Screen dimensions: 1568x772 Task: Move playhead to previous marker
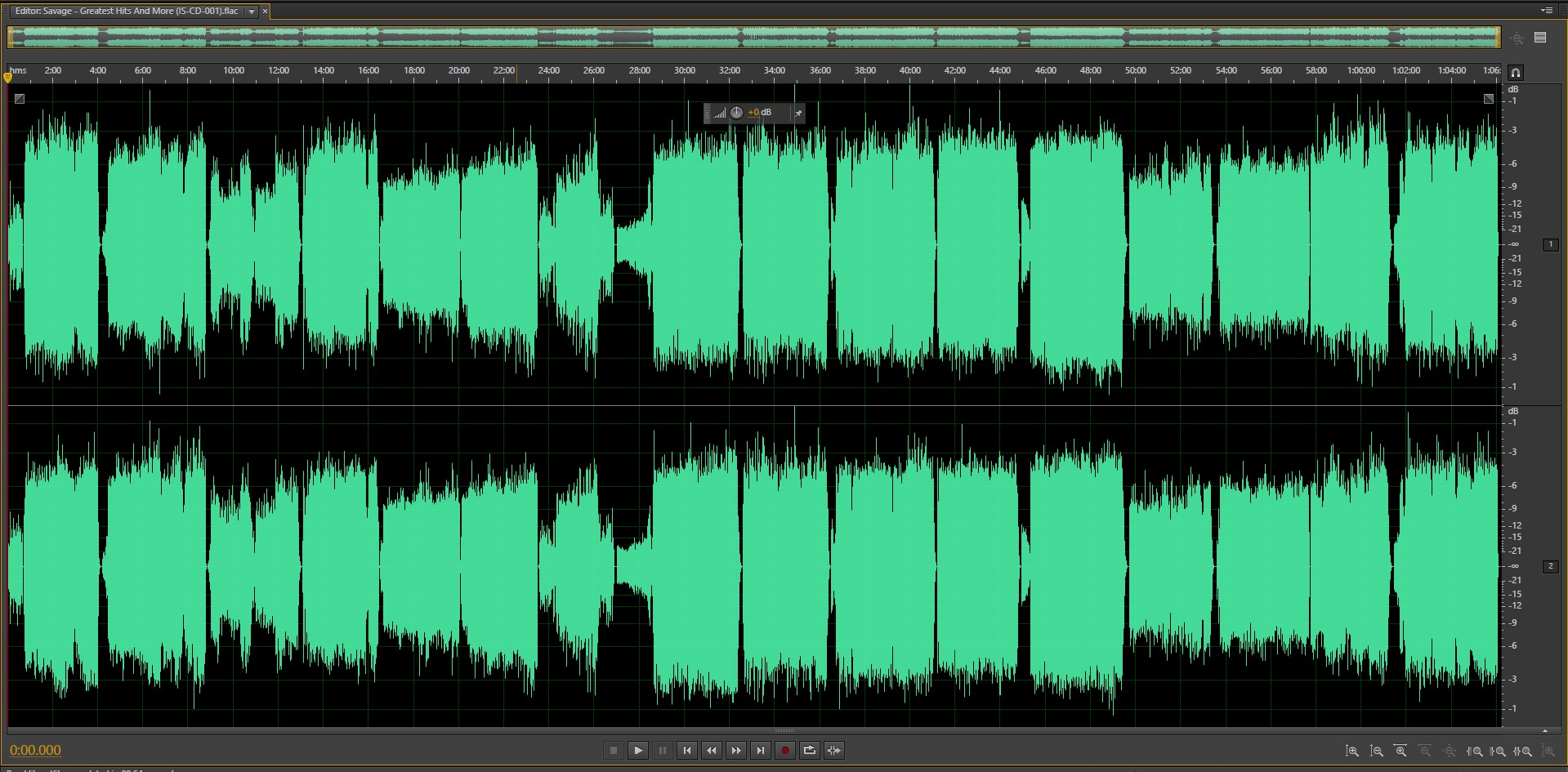(x=687, y=750)
